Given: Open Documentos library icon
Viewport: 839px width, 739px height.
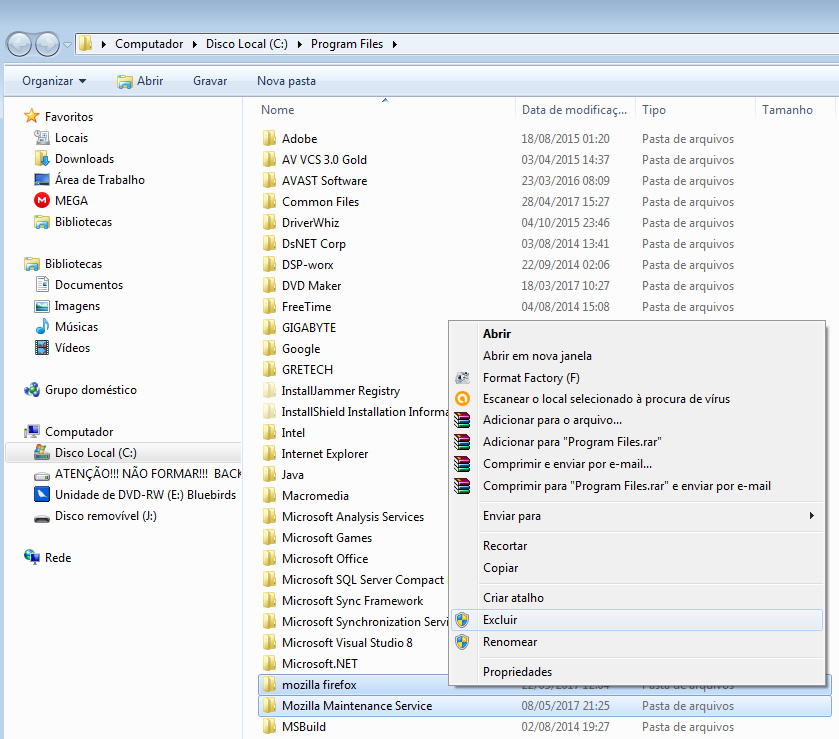Looking at the screenshot, I should 42,284.
